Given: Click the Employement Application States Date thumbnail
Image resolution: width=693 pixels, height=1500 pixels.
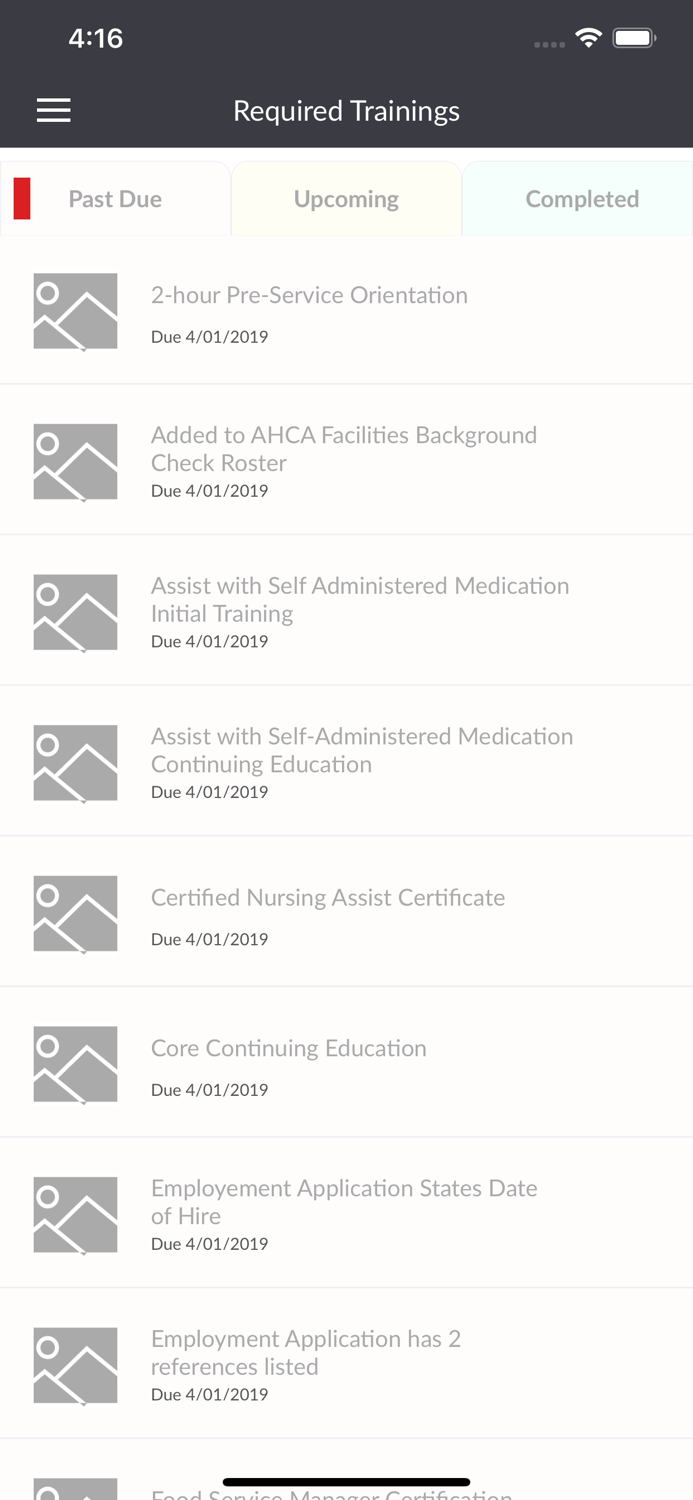Looking at the screenshot, I should [x=75, y=1213].
